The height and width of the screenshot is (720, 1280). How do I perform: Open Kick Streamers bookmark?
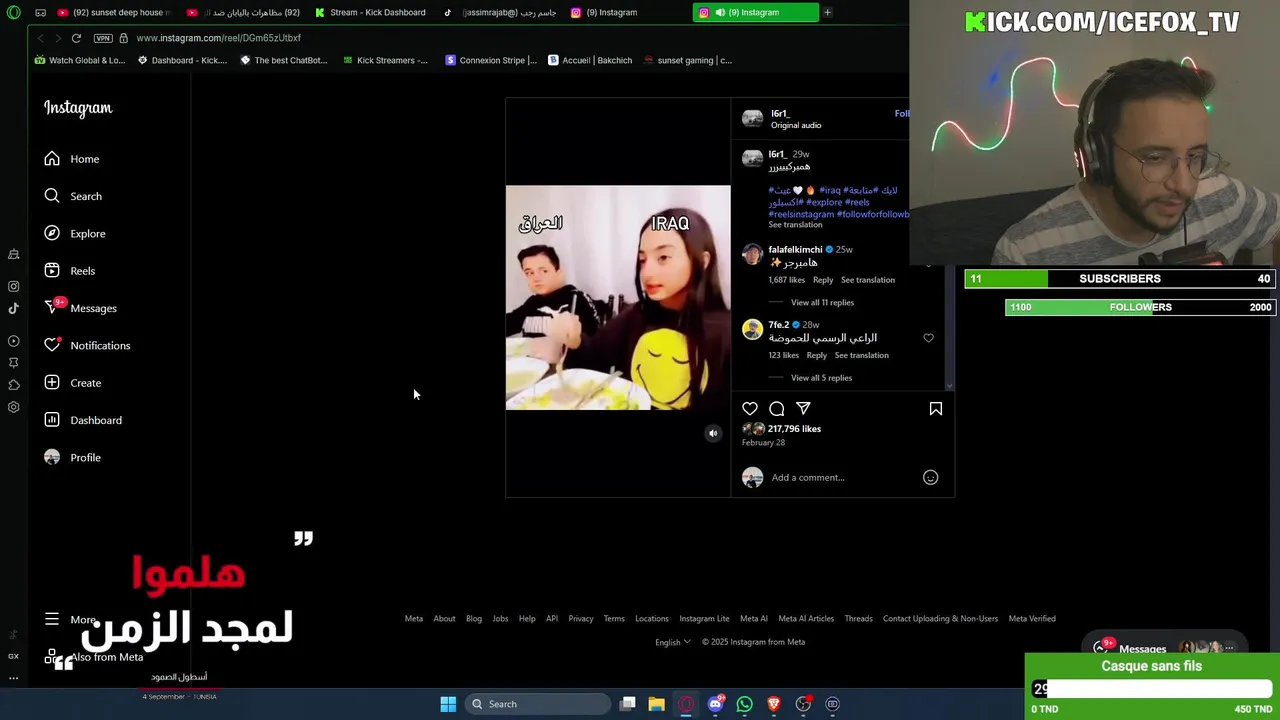[x=385, y=60]
